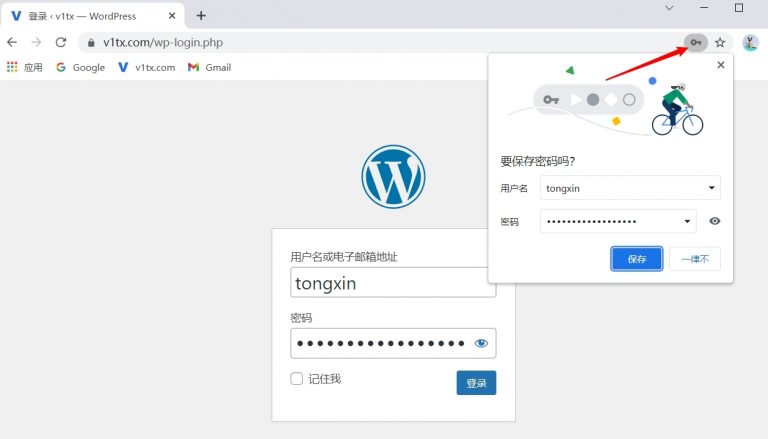Maximize the Chrome browser window
This screenshot has width=768, height=439.
[739, 8]
